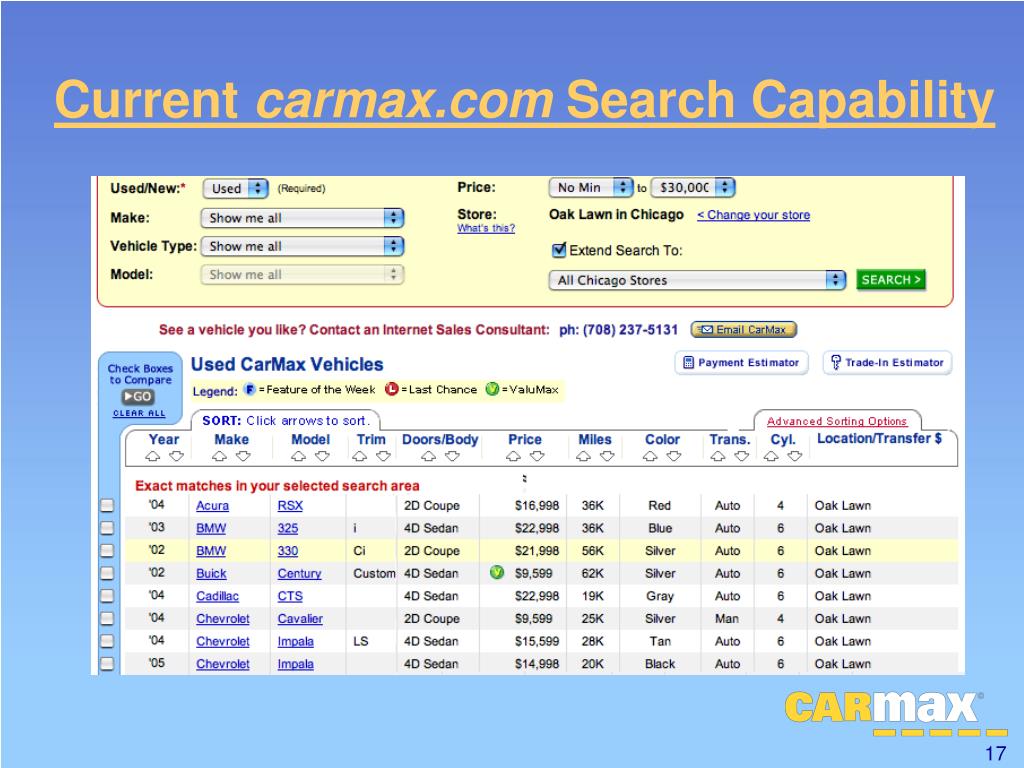Open the All Chicago Stores dropdown
The height and width of the screenshot is (768, 1024).
click(697, 280)
